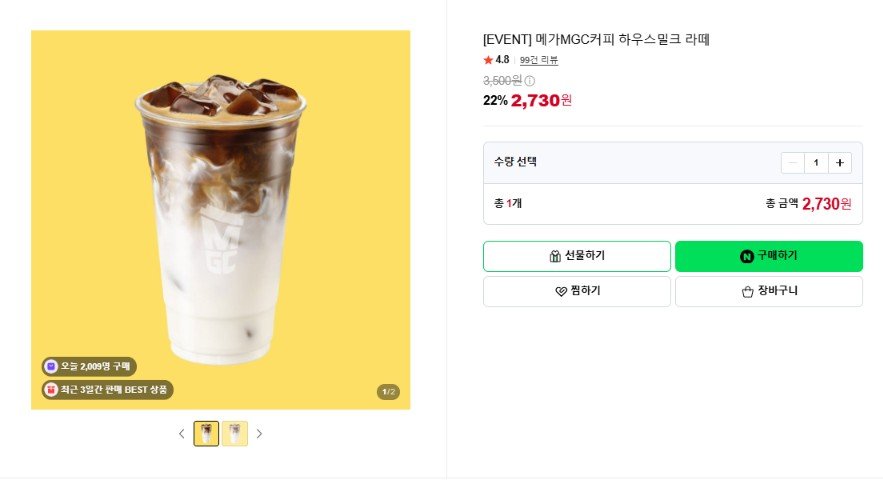Increase quantity with the plus button
883x491 pixels.
tap(840, 163)
